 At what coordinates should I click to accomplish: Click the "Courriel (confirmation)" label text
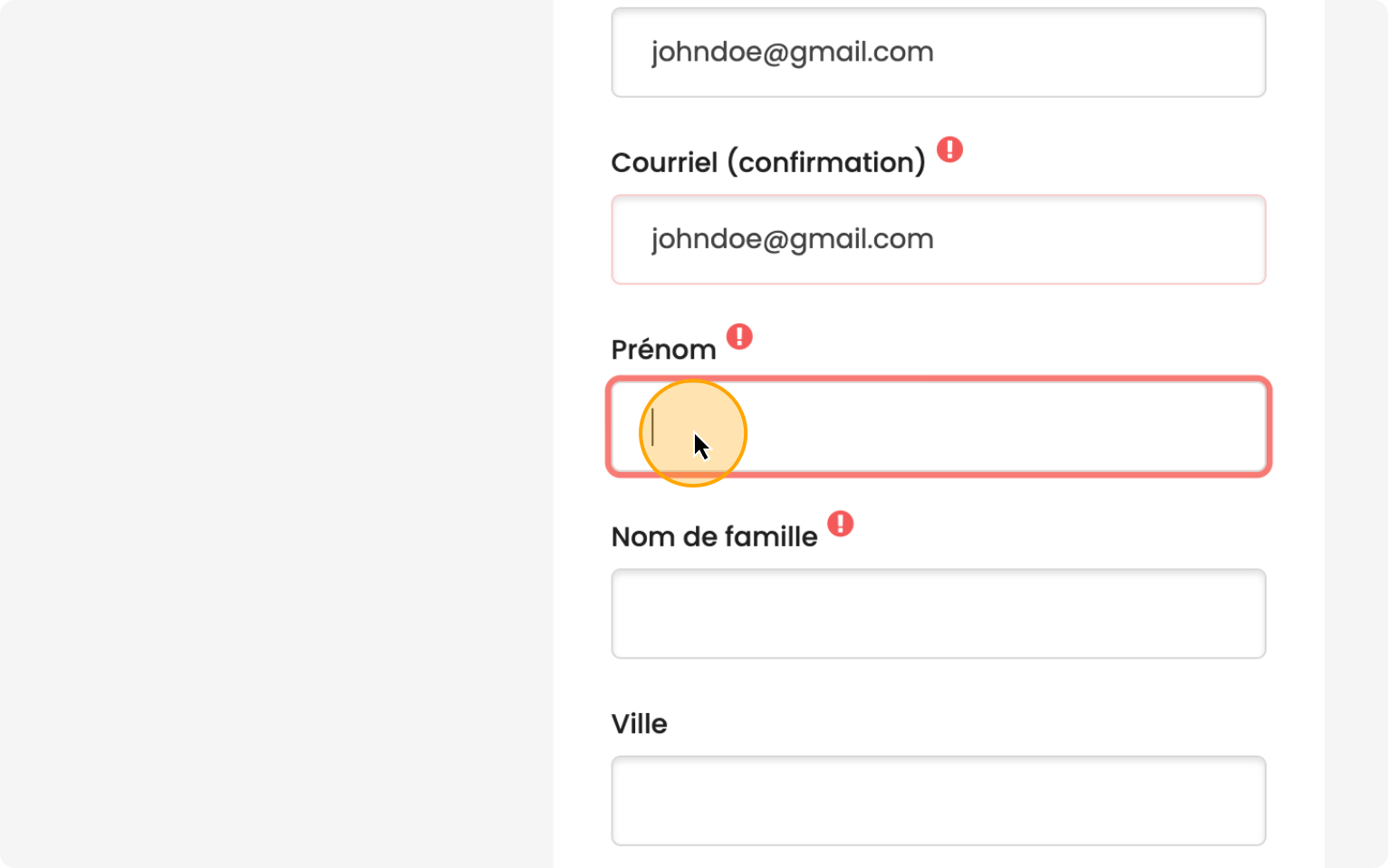pos(767,162)
